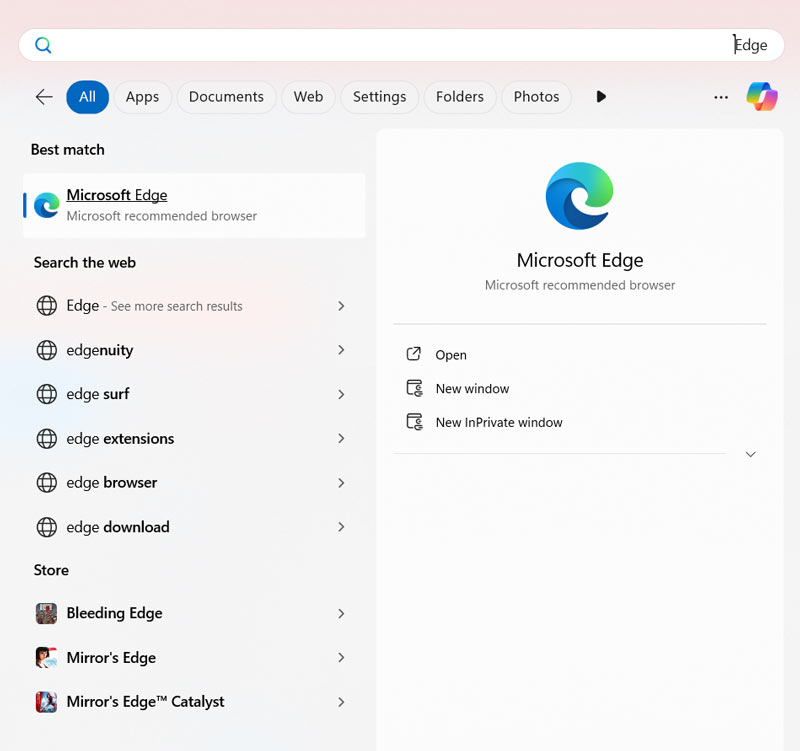Viewport: 800px width, 751px height.
Task: Expand chevron for edge browser suggestion
Action: pos(341,483)
